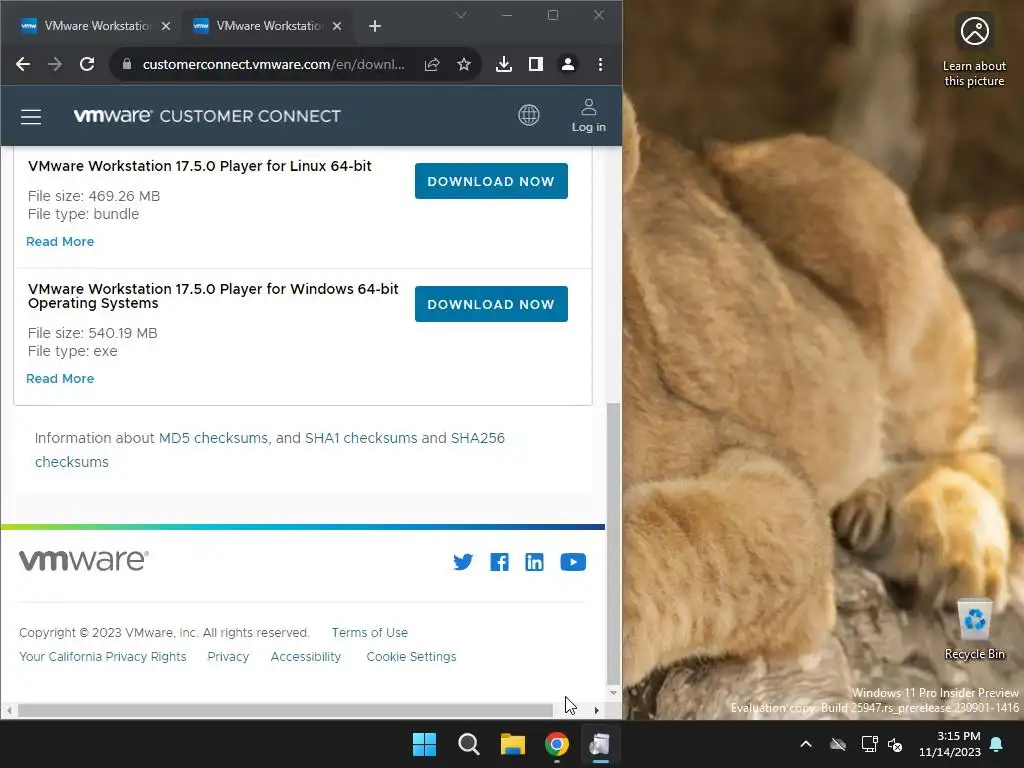The height and width of the screenshot is (768, 1024).
Task: Reload the page with the refresh icon
Action: [x=87, y=64]
